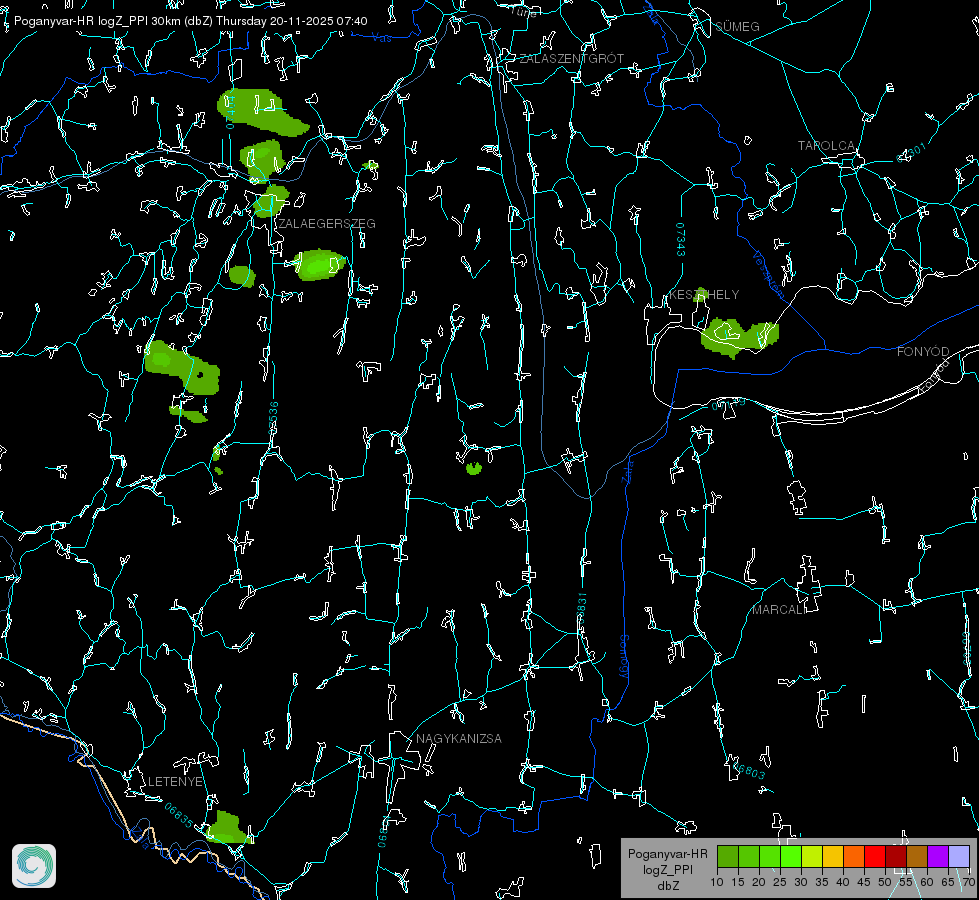Click road number 06803 label
979x900 pixels.
click(x=748, y=769)
